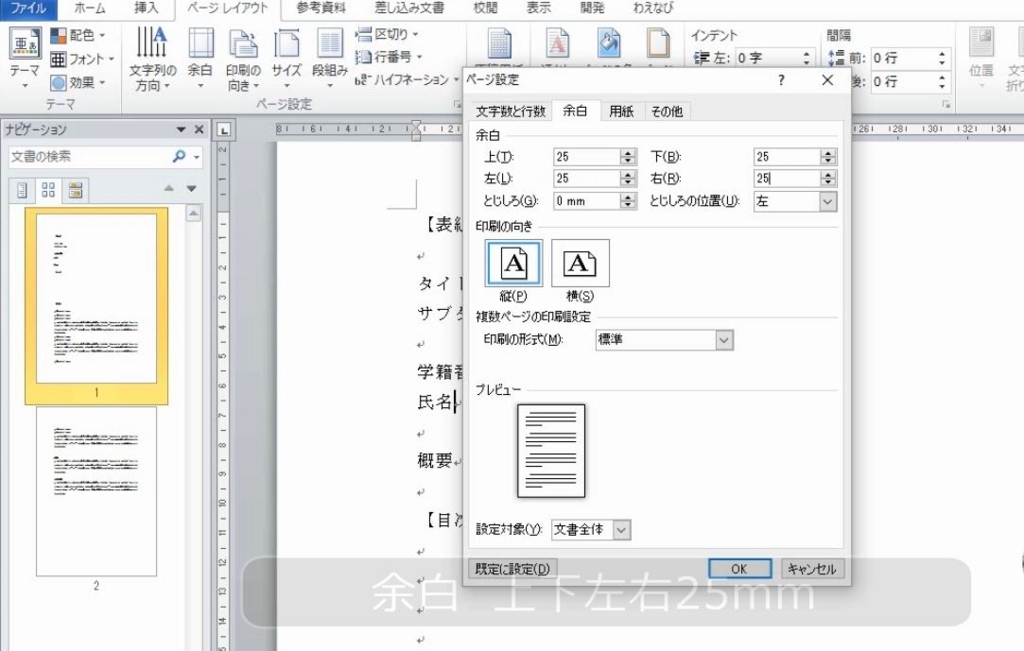Image resolution: width=1024 pixels, height=651 pixels.
Task: Jump to next item with down arrow
Action: pos(191,188)
